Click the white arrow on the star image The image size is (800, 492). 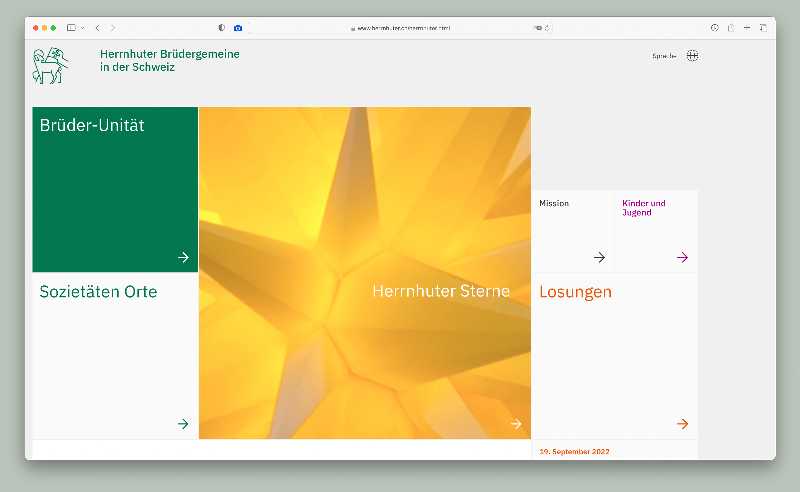[516, 424]
